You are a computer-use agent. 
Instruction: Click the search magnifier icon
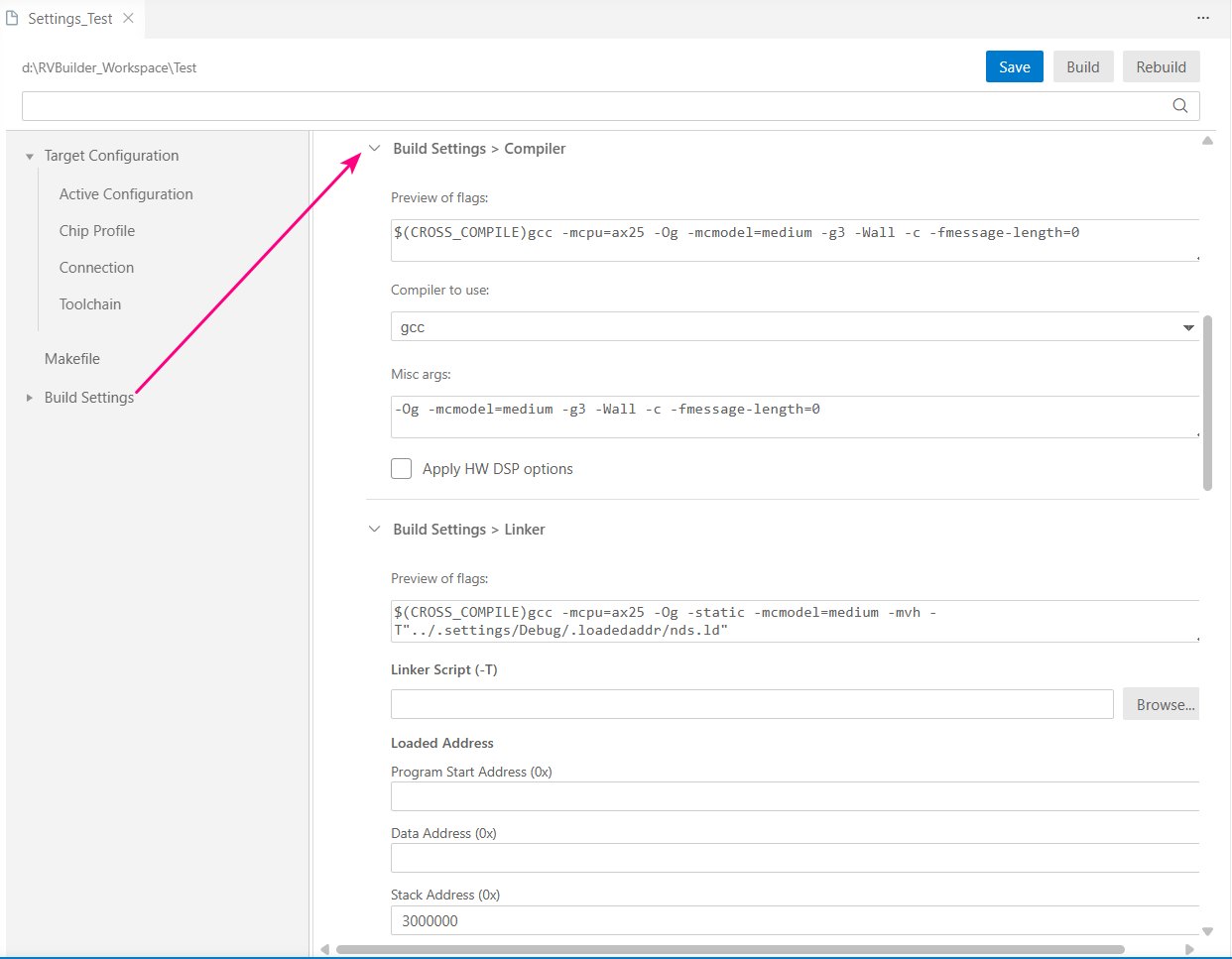tap(1179, 106)
